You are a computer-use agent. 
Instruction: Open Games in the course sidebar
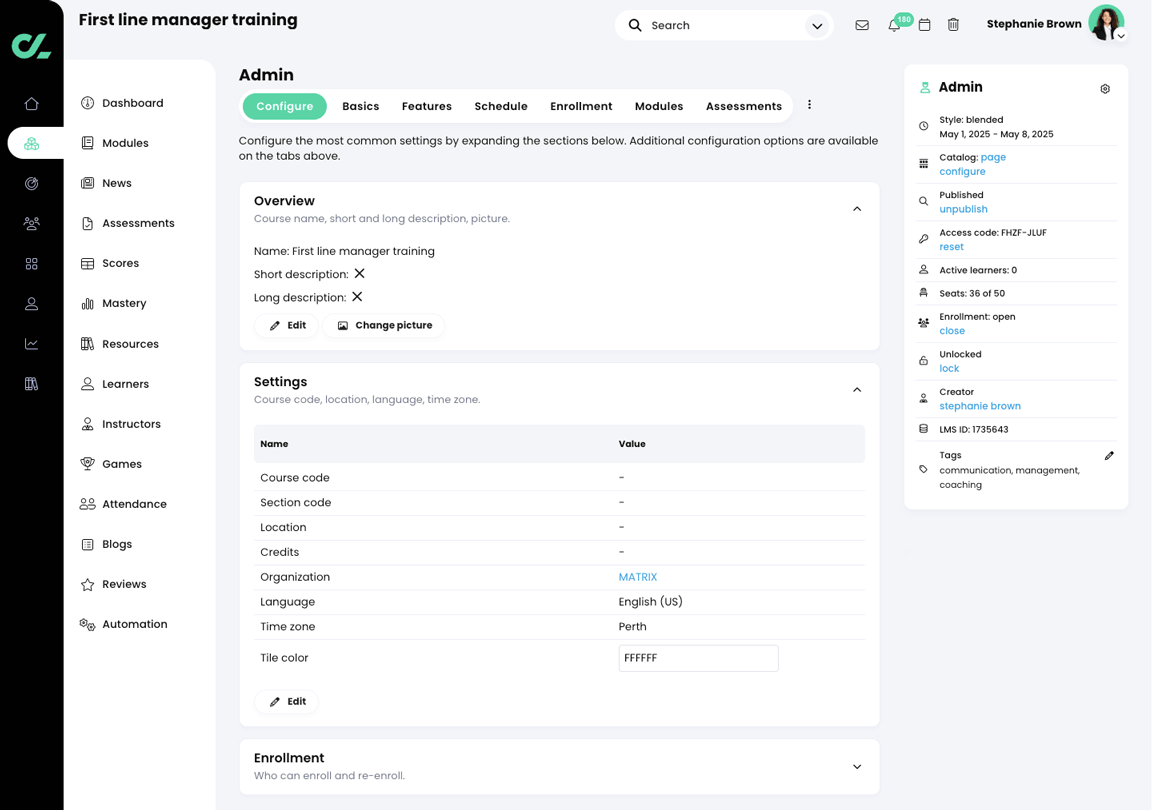click(x=111, y=464)
